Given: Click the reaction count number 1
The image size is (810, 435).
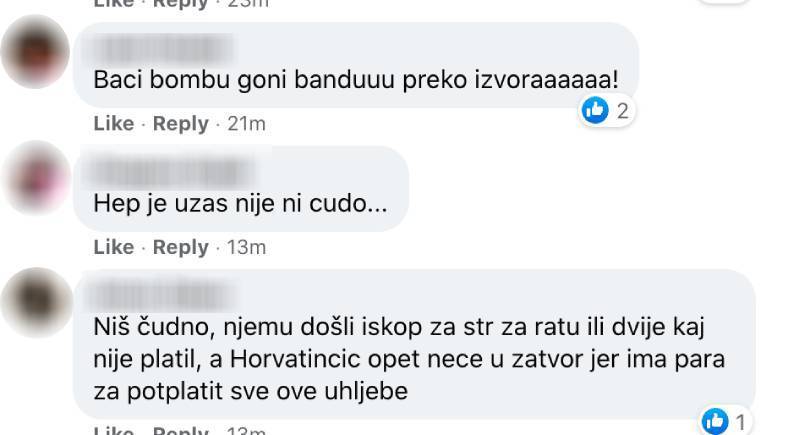Looking at the screenshot, I should pos(741,422).
